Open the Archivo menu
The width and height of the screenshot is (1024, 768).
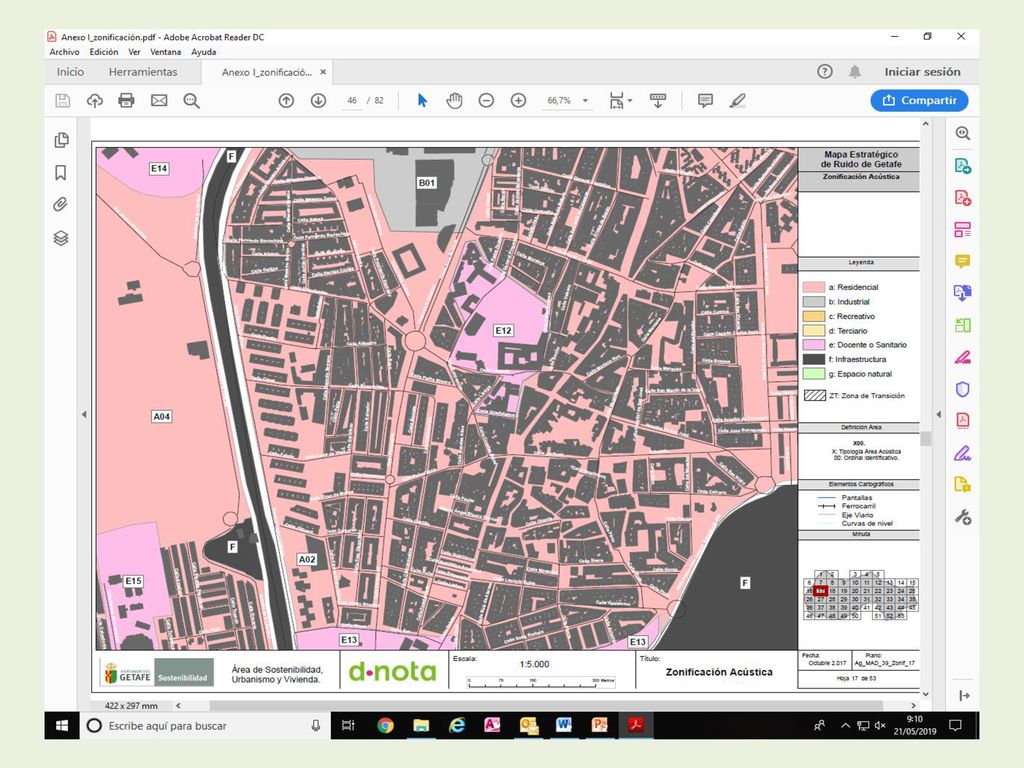(x=65, y=52)
